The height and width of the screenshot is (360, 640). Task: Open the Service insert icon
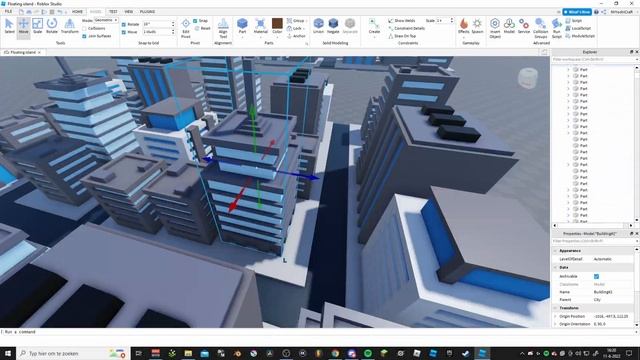point(524,26)
